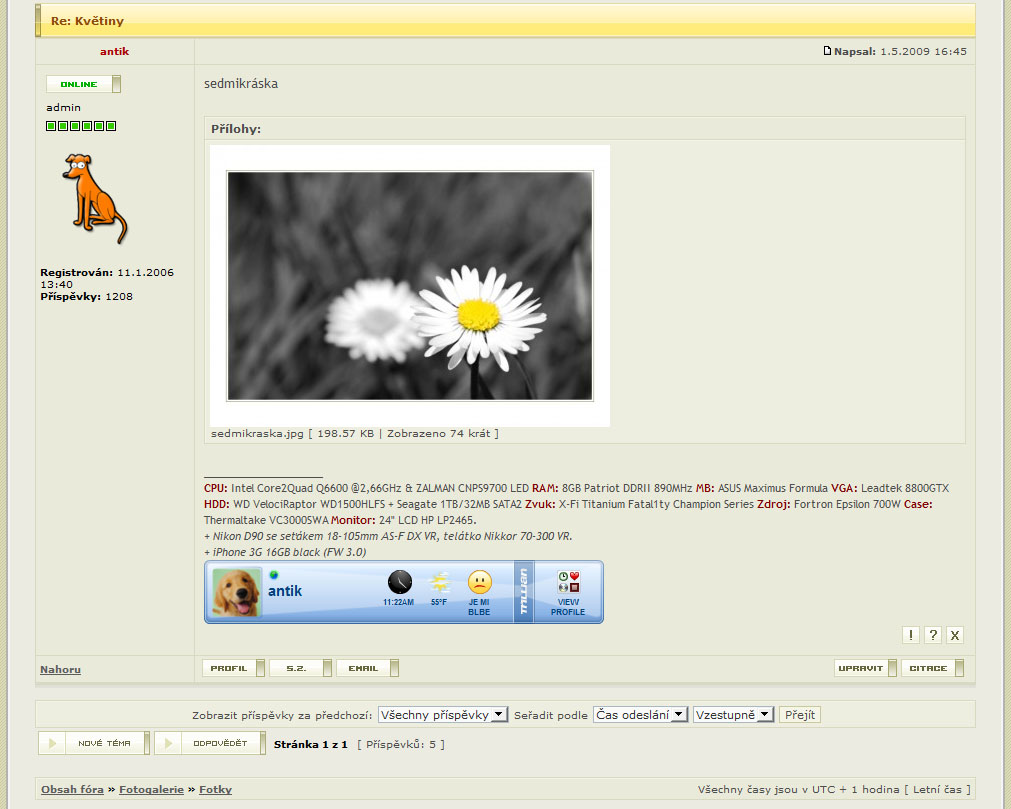Screen dimensions: 1011x809
Task: Click the golden retriever photo in the Trillian banner
Action: [237, 592]
